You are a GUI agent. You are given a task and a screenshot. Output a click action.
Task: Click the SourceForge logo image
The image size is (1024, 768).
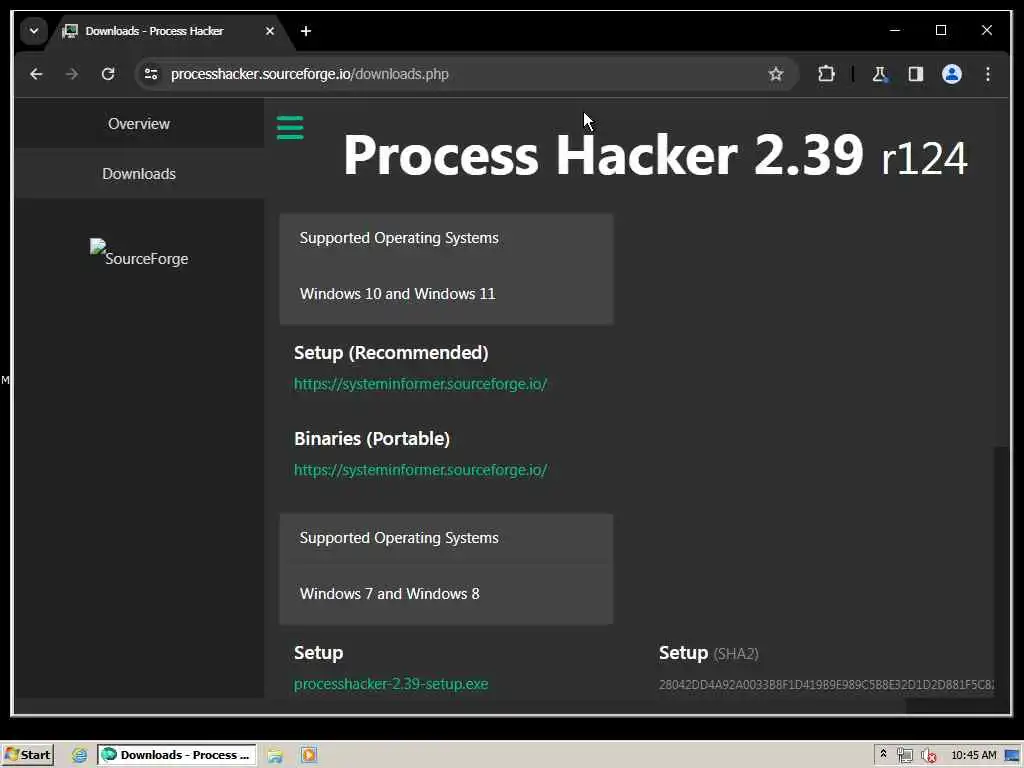pyautogui.click(x=139, y=253)
